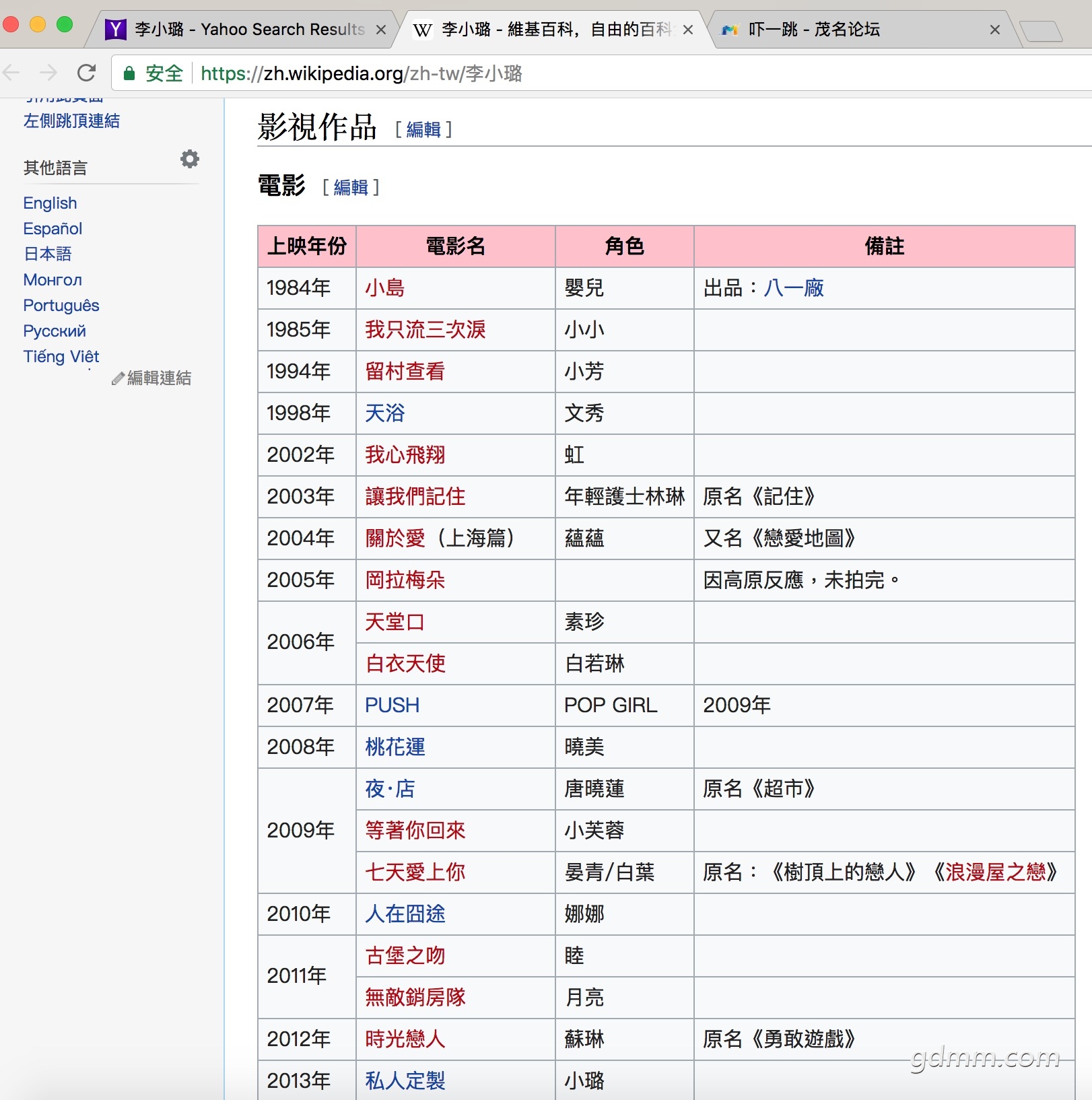This screenshot has width=1092, height=1100.
Task: Open the 八一廠 link
Action: tap(794, 288)
